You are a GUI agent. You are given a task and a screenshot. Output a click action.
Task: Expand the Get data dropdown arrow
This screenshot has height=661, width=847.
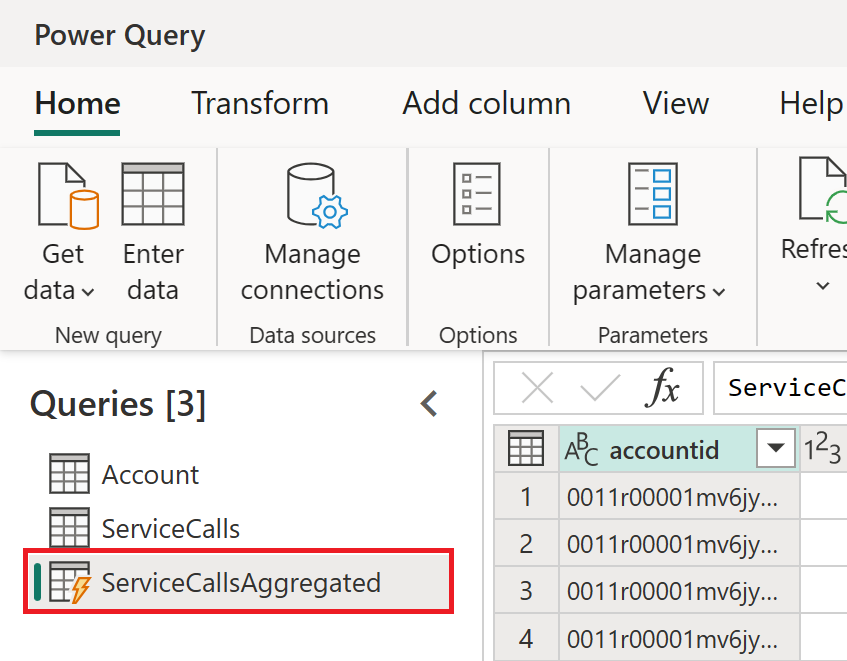[x=88, y=292]
